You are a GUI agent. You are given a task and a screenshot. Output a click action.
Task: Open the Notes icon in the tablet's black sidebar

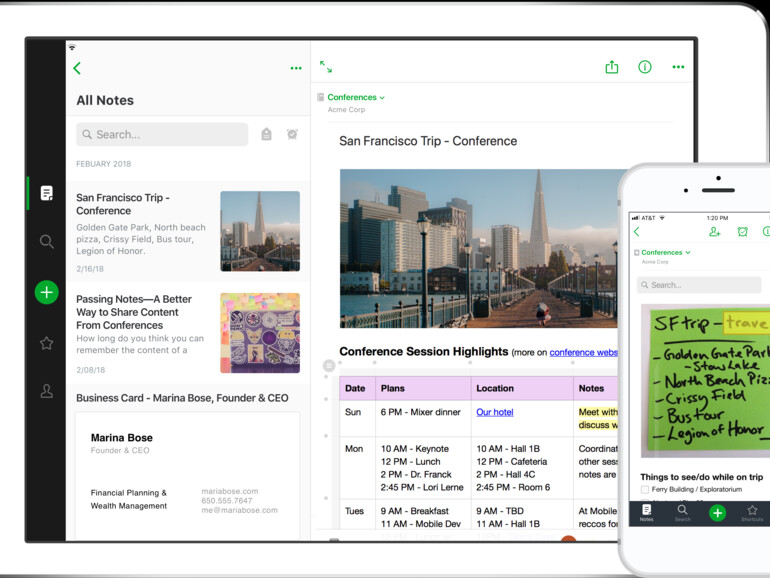(47, 193)
